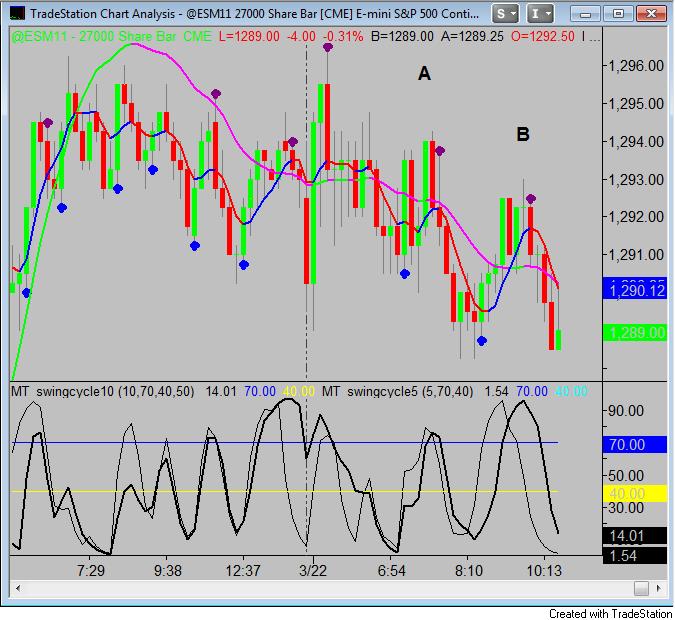Click the purple swing-high dot above the 1,296 bar
The image size is (675, 620).
pos(328,47)
